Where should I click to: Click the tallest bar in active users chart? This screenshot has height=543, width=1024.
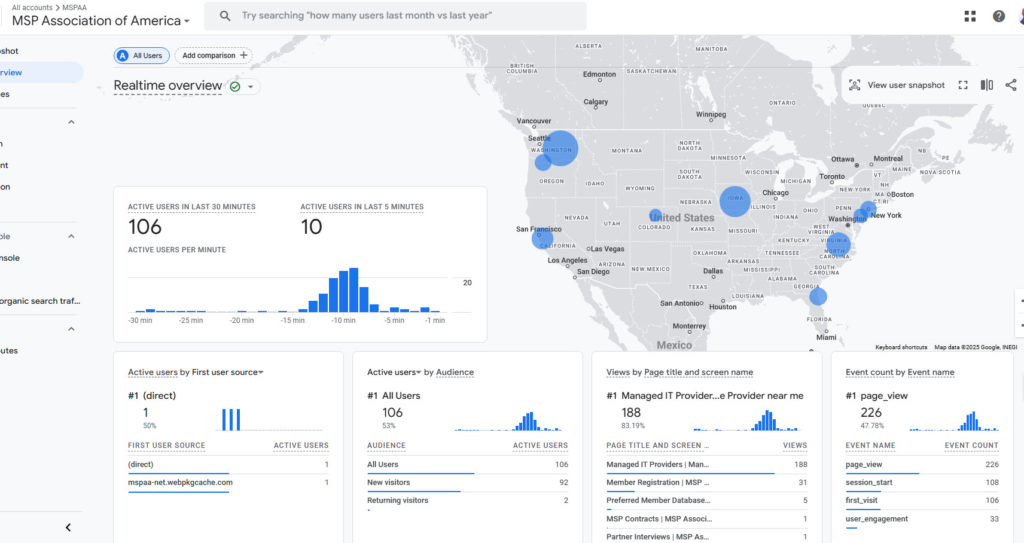[353, 290]
